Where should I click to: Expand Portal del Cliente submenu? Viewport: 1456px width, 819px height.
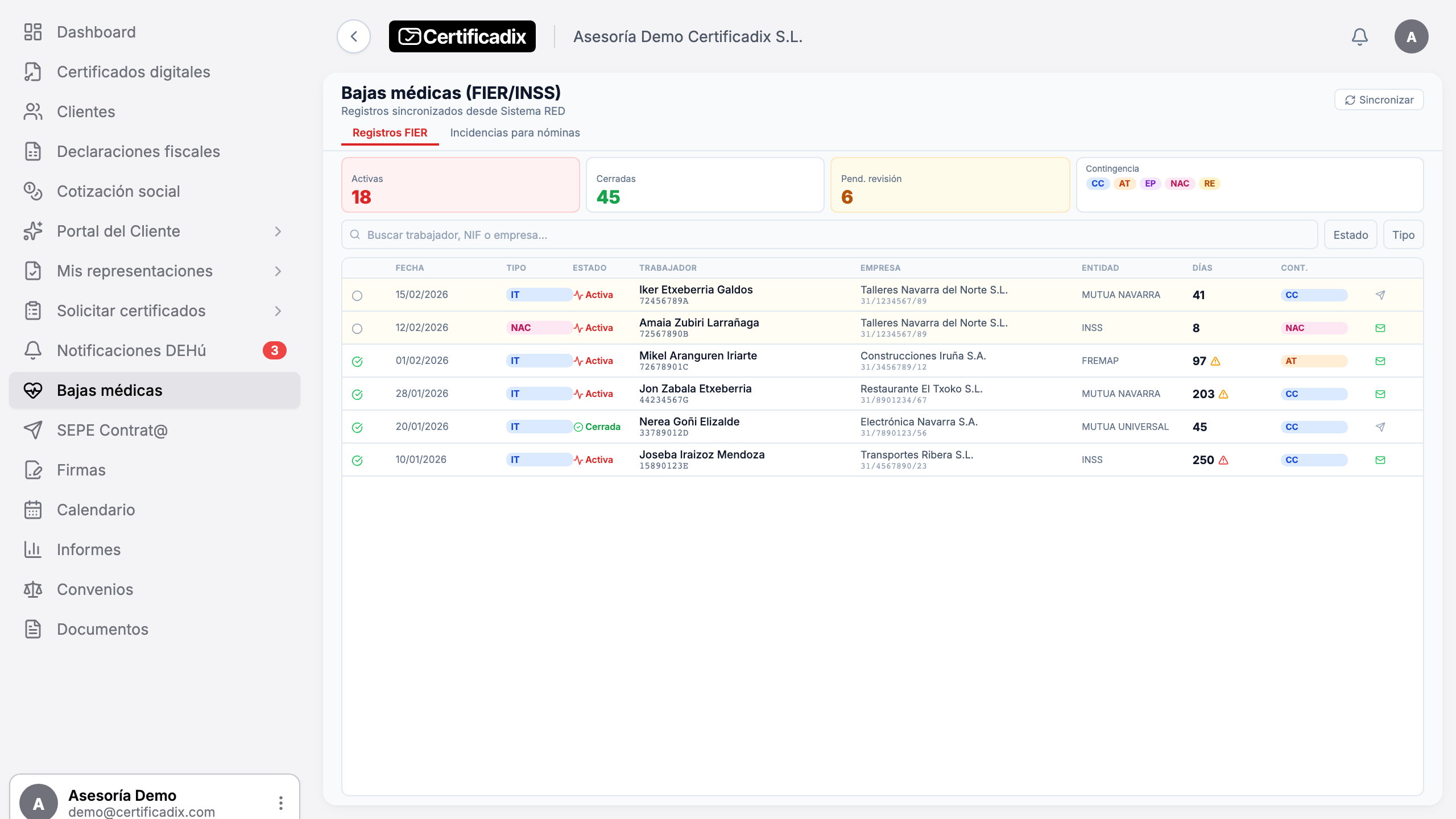tap(278, 231)
